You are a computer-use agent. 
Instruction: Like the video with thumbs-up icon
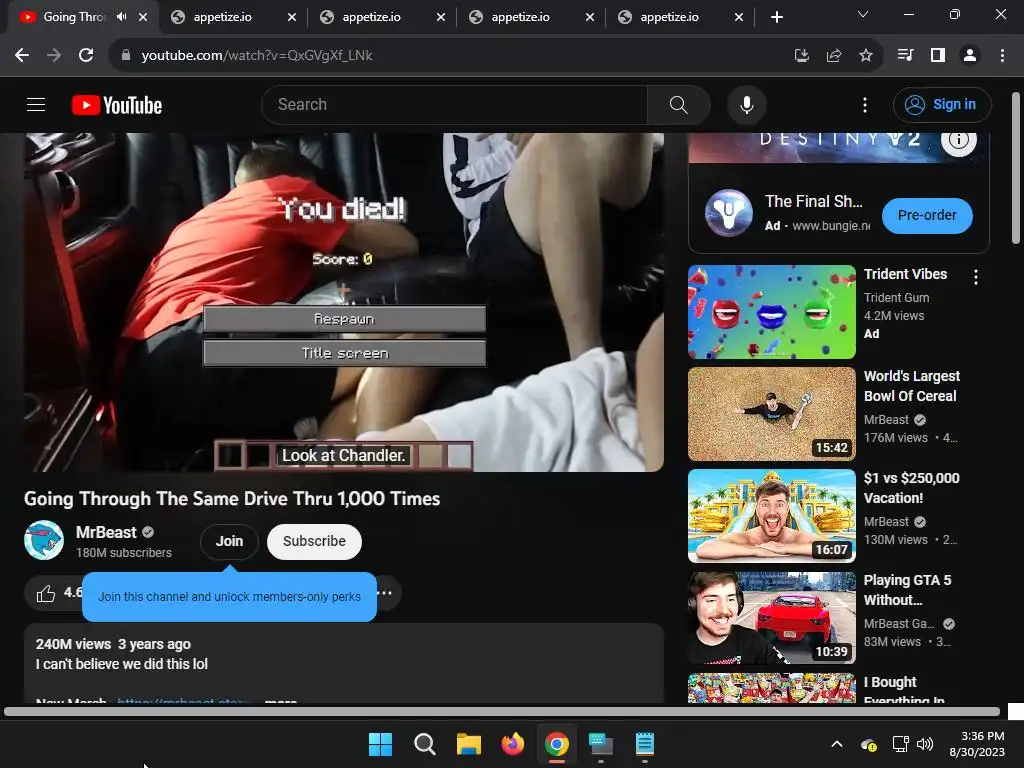[x=46, y=593]
